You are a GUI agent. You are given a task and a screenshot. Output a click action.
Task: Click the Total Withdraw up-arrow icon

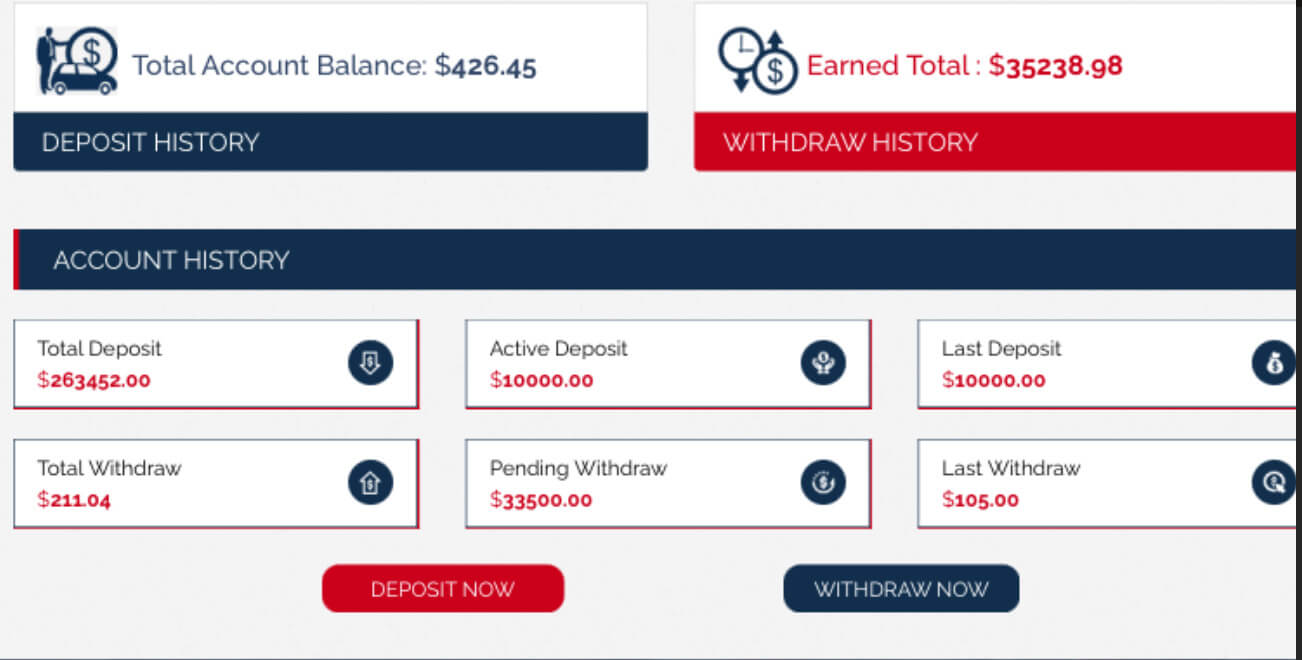(x=370, y=483)
